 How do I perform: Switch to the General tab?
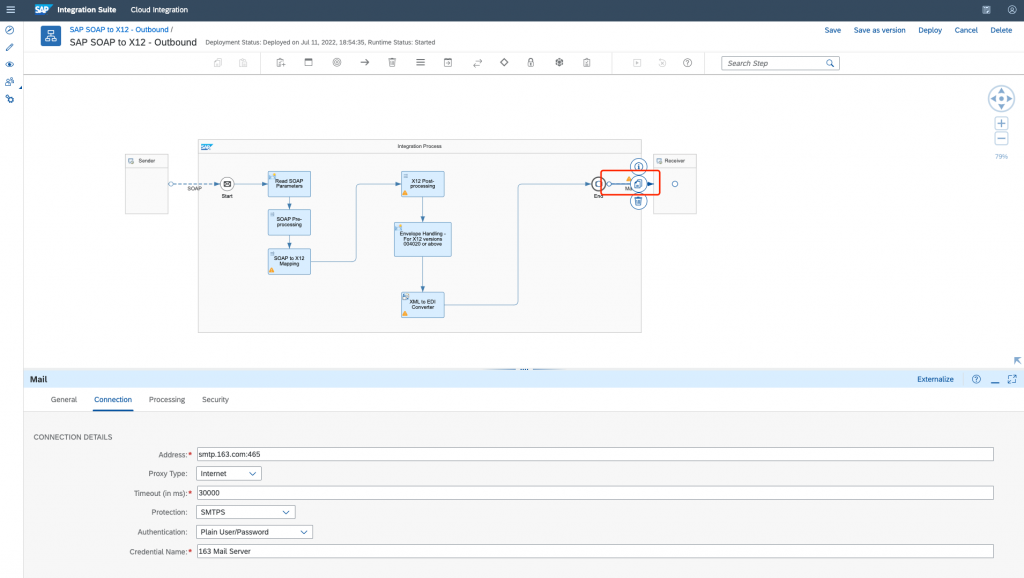[x=64, y=400]
